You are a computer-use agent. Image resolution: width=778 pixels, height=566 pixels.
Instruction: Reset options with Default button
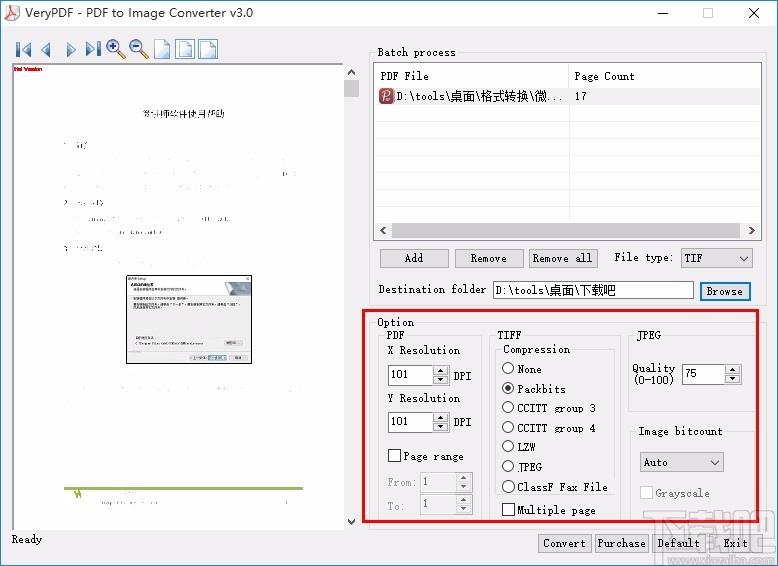coord(678,543)
